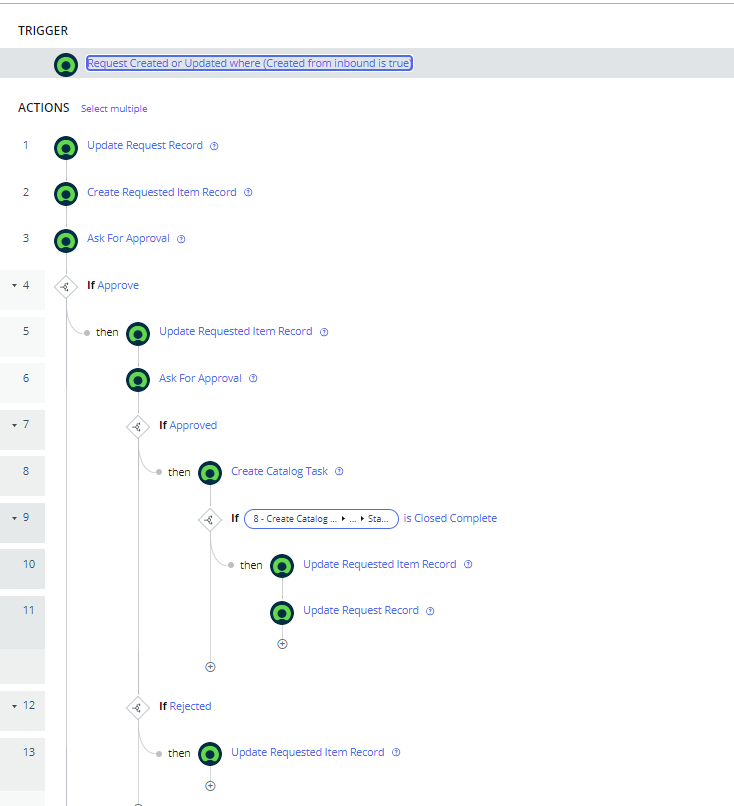Open the If Rejected condition
Screen dimensions: 734x806
point(190,706)
